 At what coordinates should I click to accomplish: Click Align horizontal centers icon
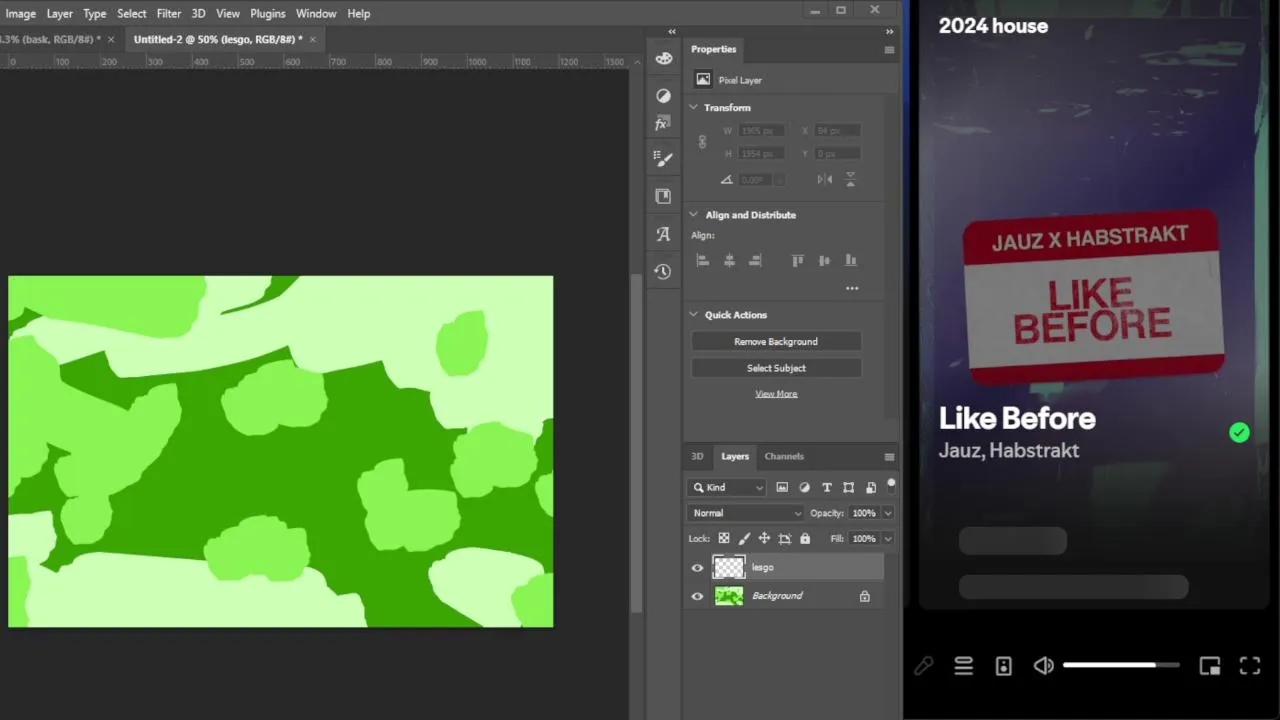tap(729, 260)
